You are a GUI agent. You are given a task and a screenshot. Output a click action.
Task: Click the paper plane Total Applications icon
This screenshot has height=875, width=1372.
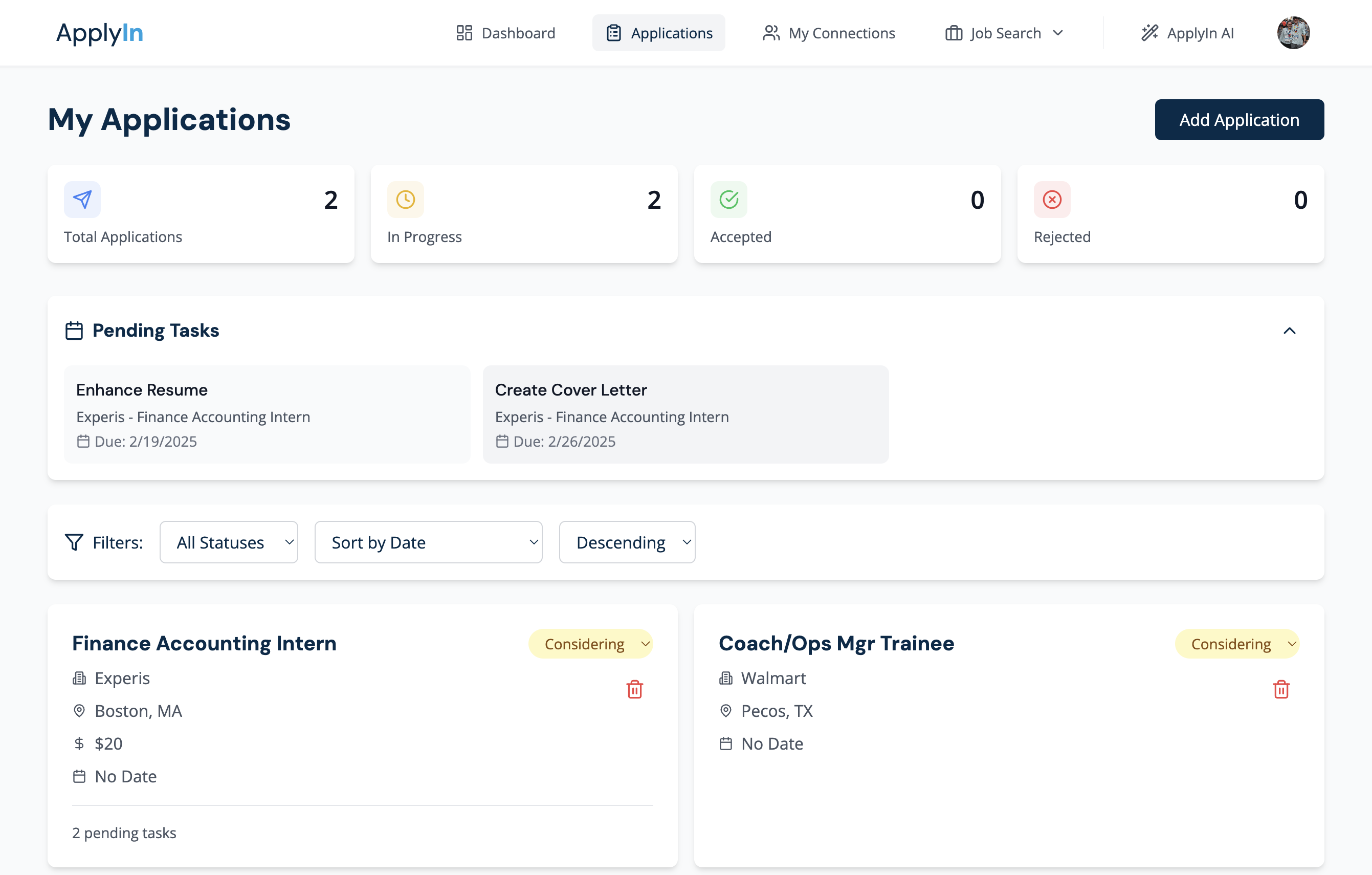(82, 200)
